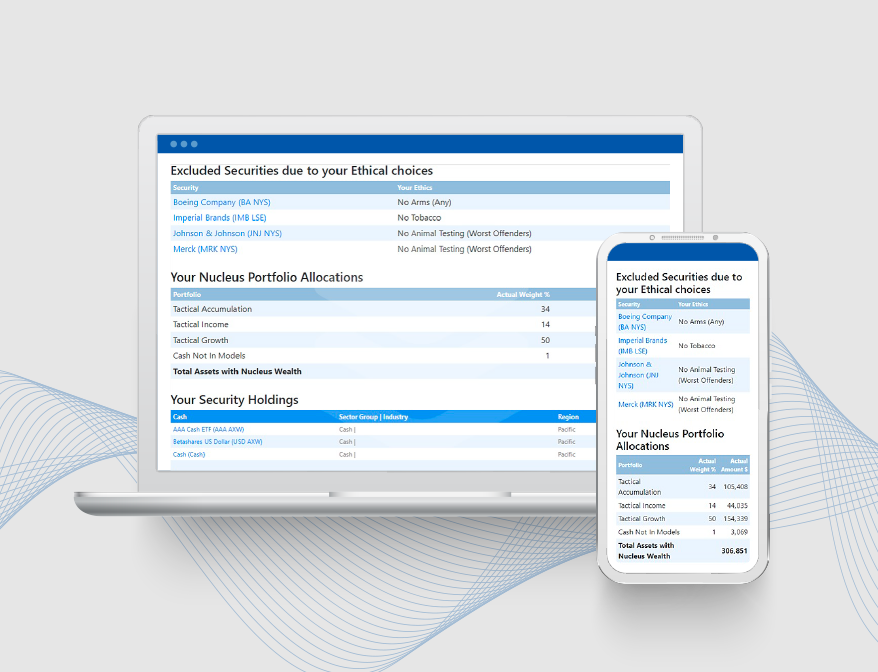Tap Imperial Brands (IMB LSE) link on phone

642,346
